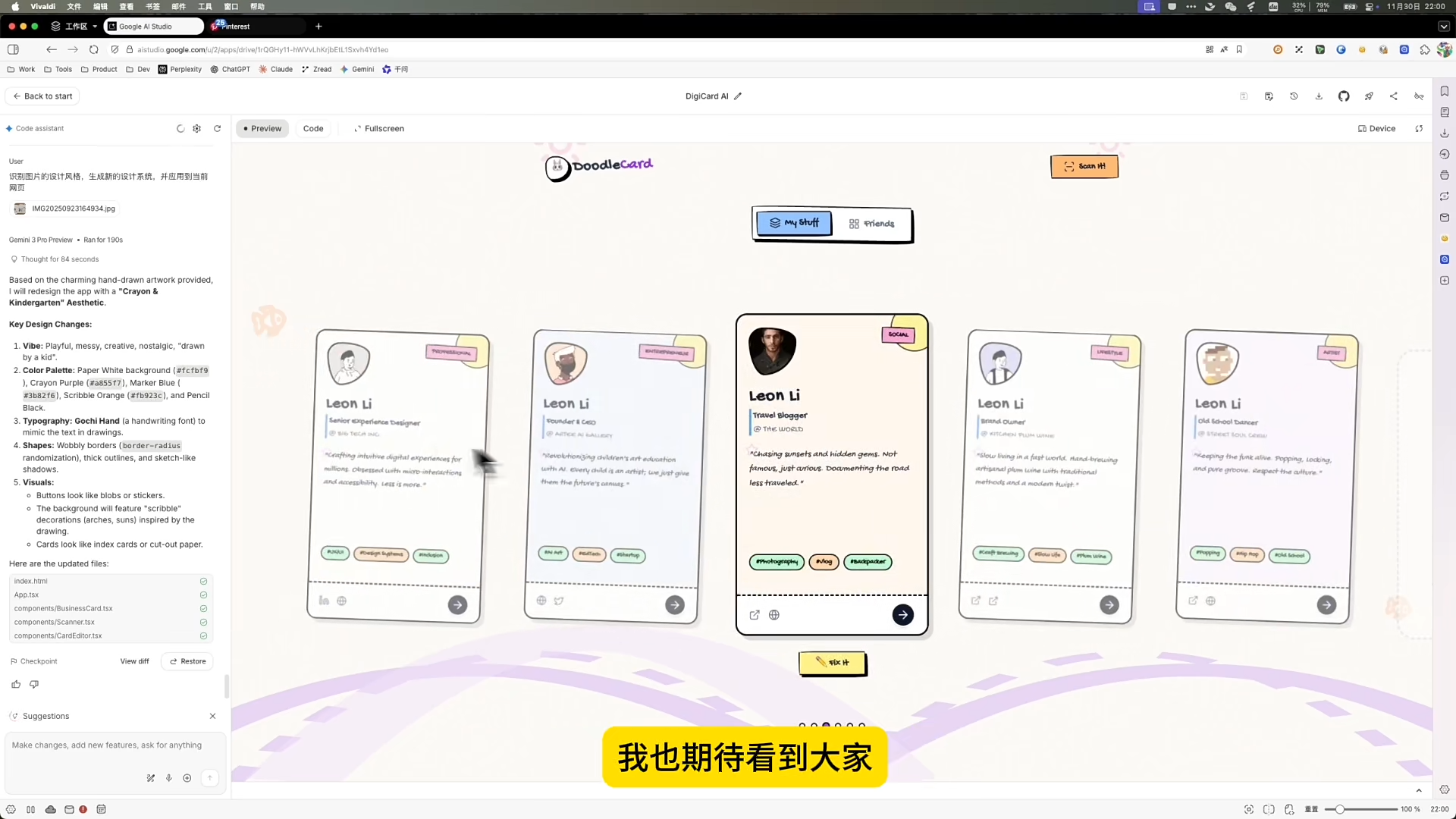Open the workspace dropdown arrow
1456x819 pixels.
coord(95,27)
